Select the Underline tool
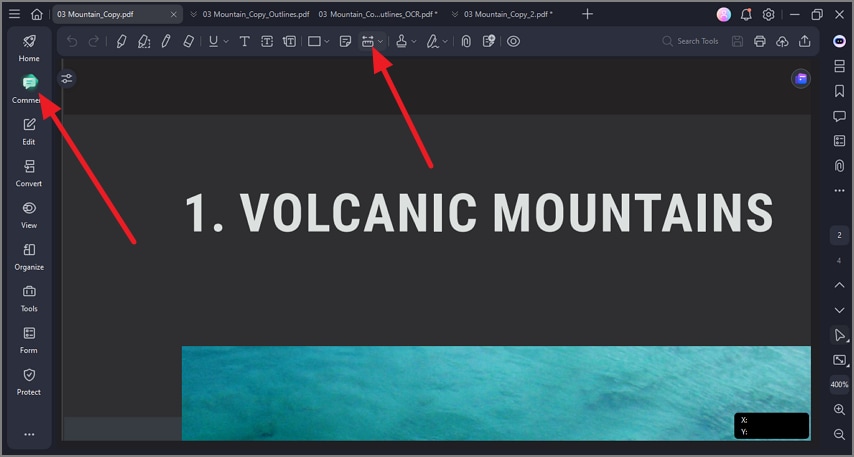Image resolution: width=854 pixels, height=457 pixels. [x=214, y=41]
